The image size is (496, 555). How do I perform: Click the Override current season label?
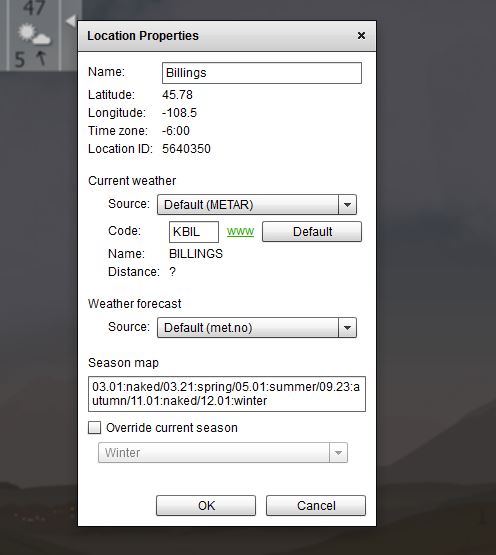[x=172, y=428]
